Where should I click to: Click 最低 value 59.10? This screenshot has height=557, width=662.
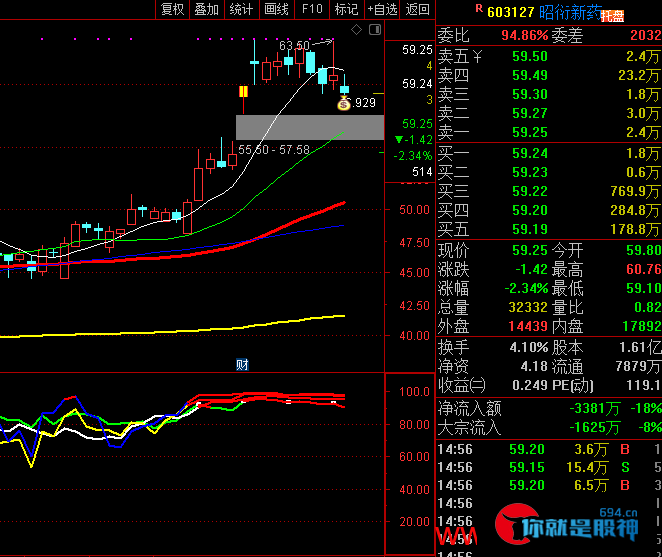pyautogui.click(x=644, y=288)
